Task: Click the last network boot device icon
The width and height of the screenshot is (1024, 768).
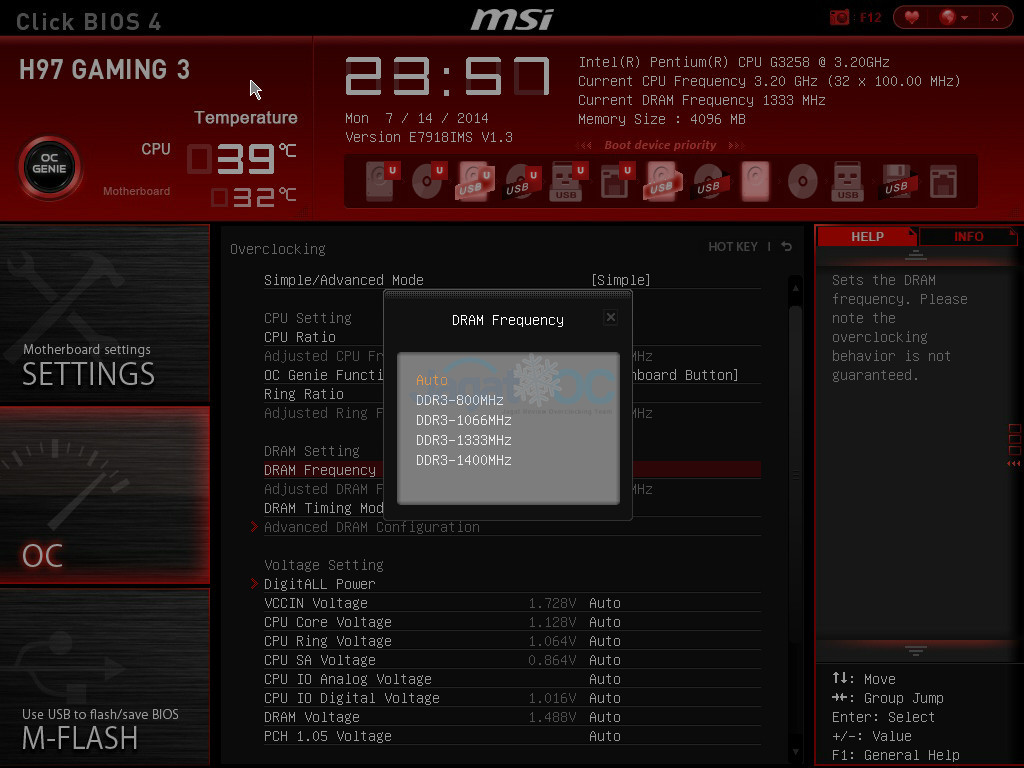Action: [942, 181]
